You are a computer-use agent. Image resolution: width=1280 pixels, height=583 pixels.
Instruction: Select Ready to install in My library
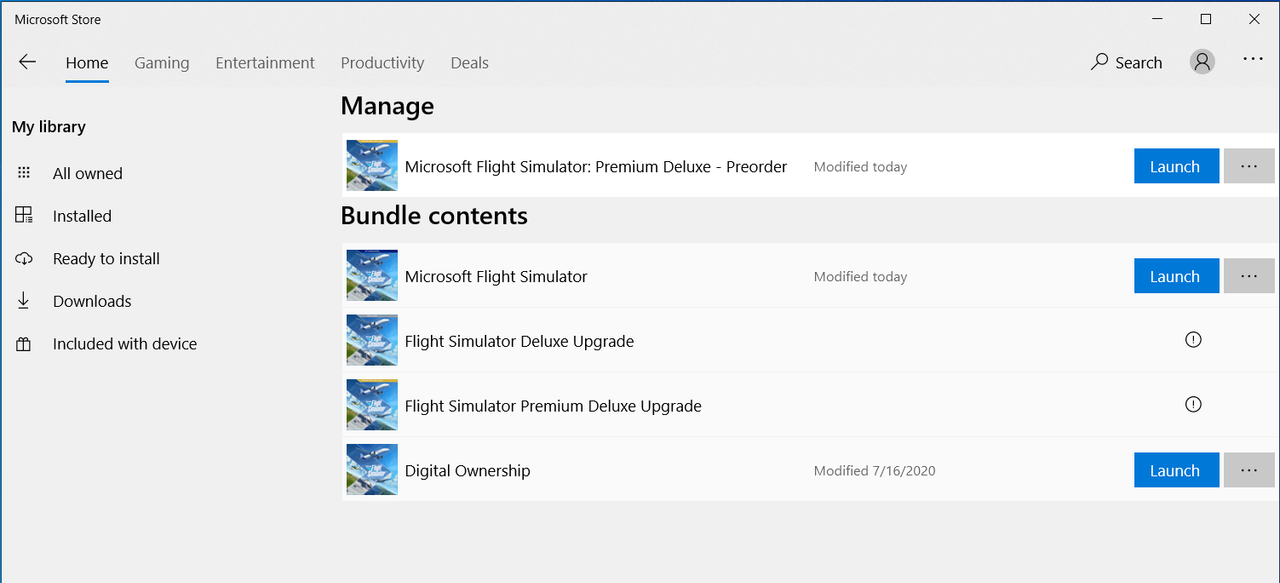click(106, 258)
